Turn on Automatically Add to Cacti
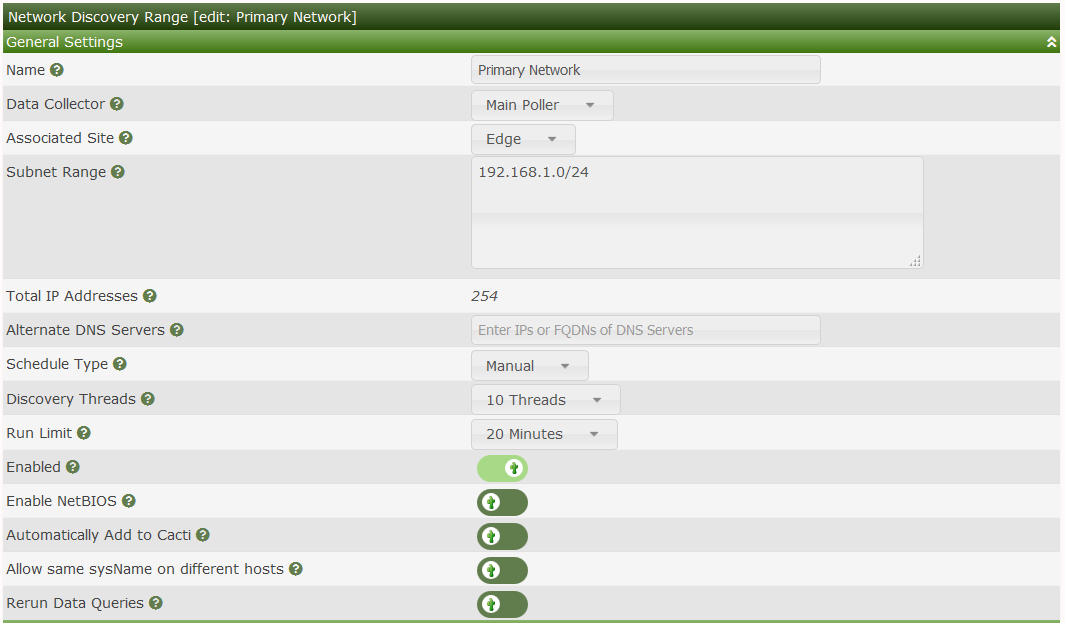 tap(502, 536)
